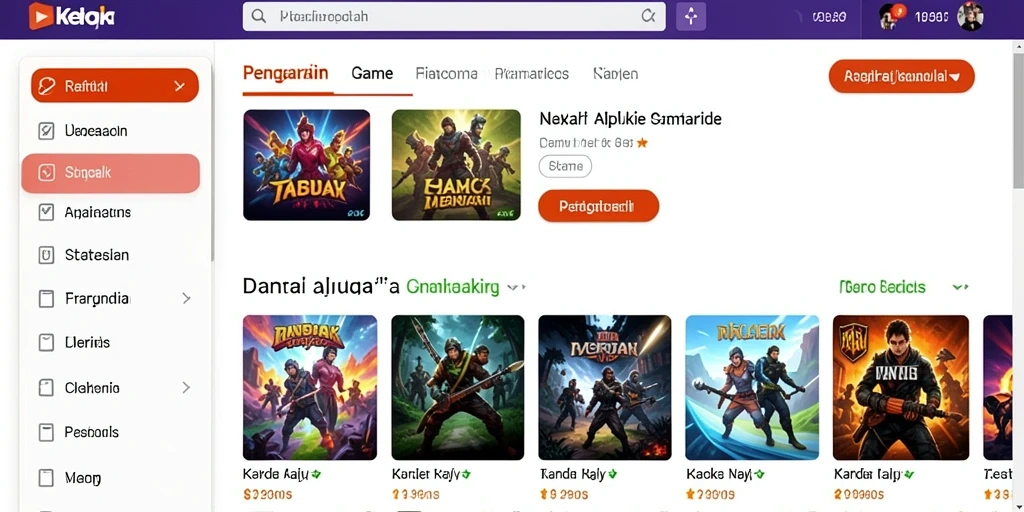Switch to the Nanlen tab
The image size is (1024, 512).
(x=615, y=74)
